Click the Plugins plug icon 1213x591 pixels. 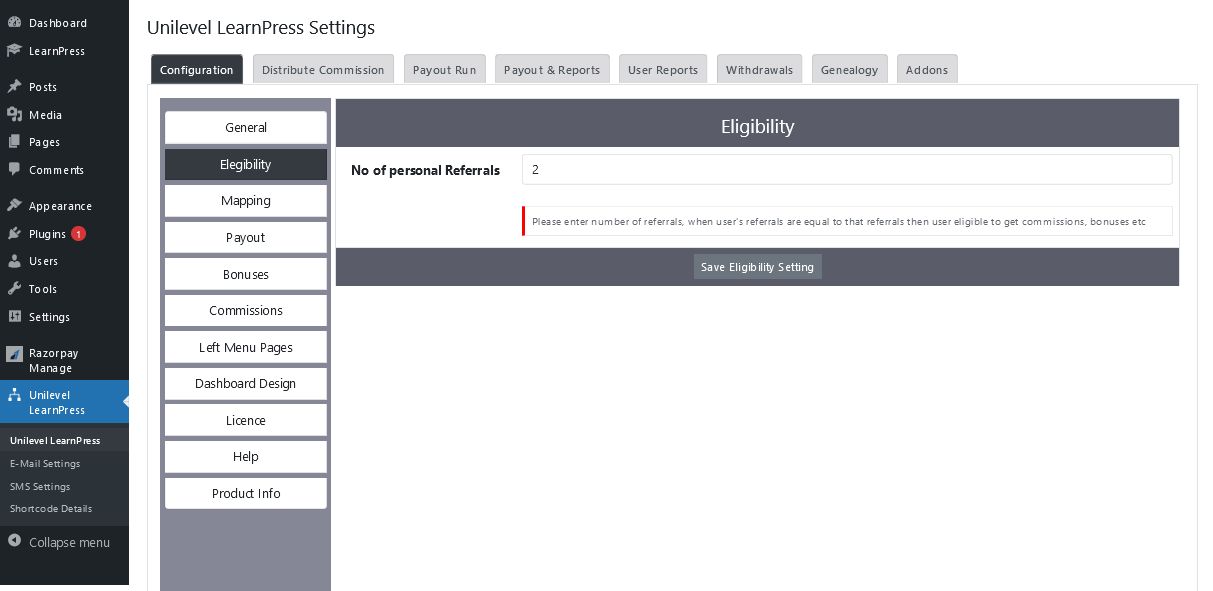[x=14, y=234]
